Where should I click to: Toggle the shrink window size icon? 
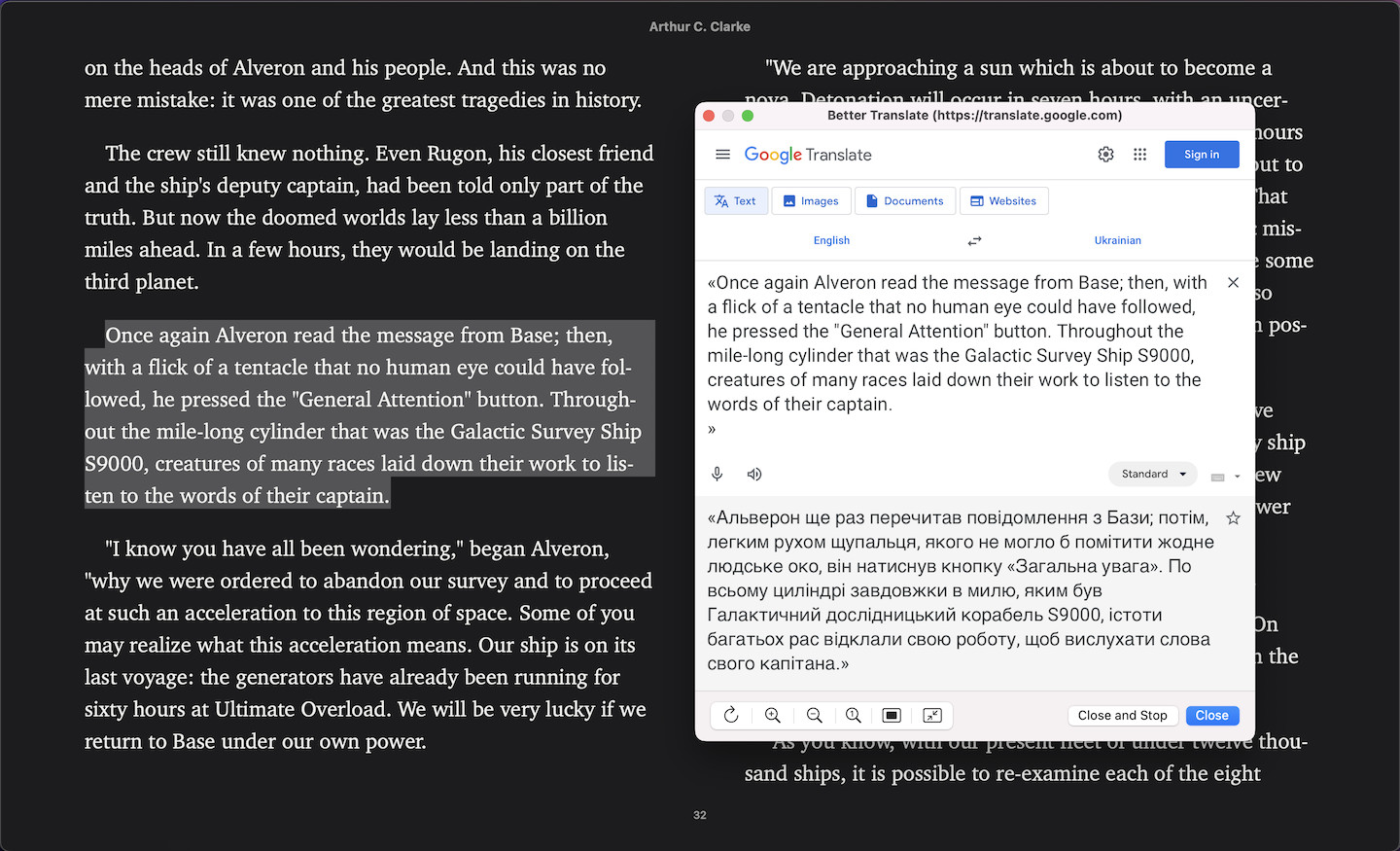tap(932, 716)
